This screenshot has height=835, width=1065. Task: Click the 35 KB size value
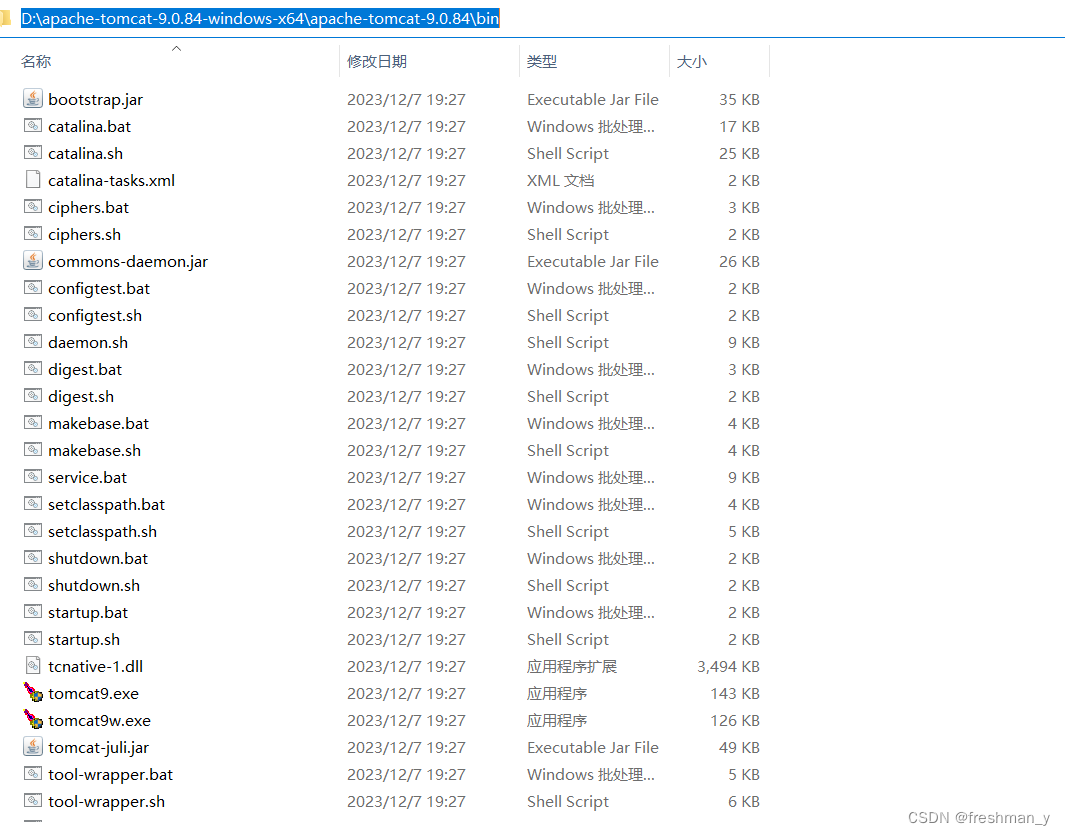tap(739, 100)
